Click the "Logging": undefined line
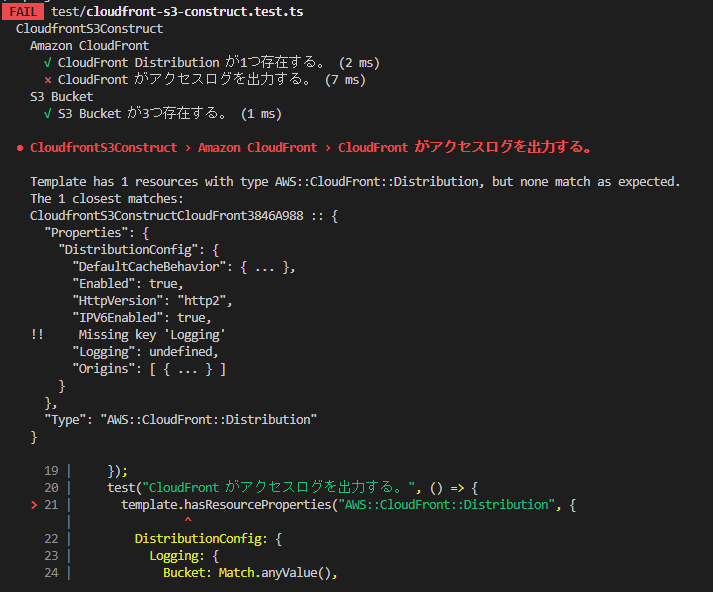The height and width of the screenshot is (592, 713). [x=146, y=352]
